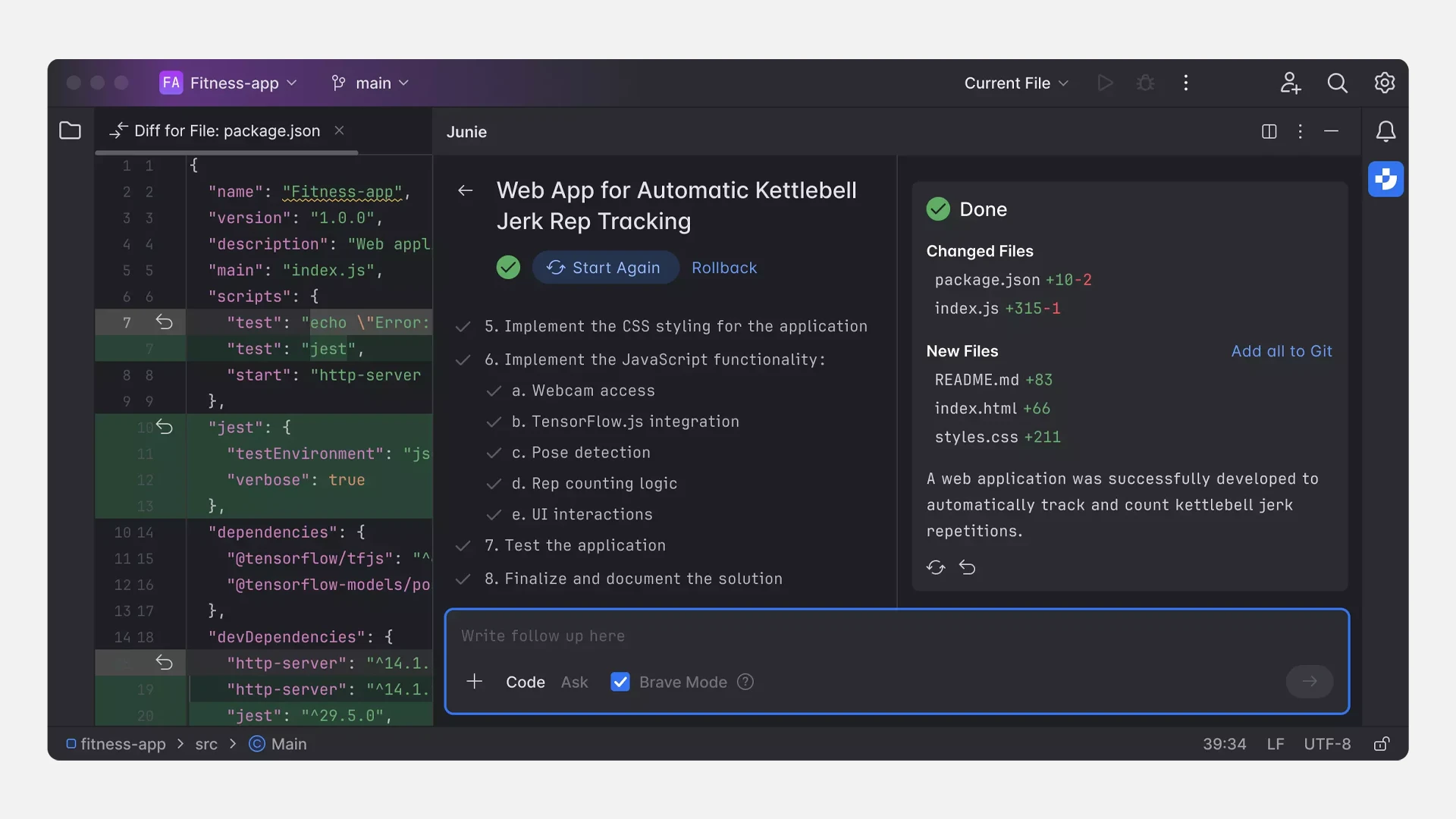Select the Diff for File: package.json tab
1456x819 pixels.
(x=226, y=130)
